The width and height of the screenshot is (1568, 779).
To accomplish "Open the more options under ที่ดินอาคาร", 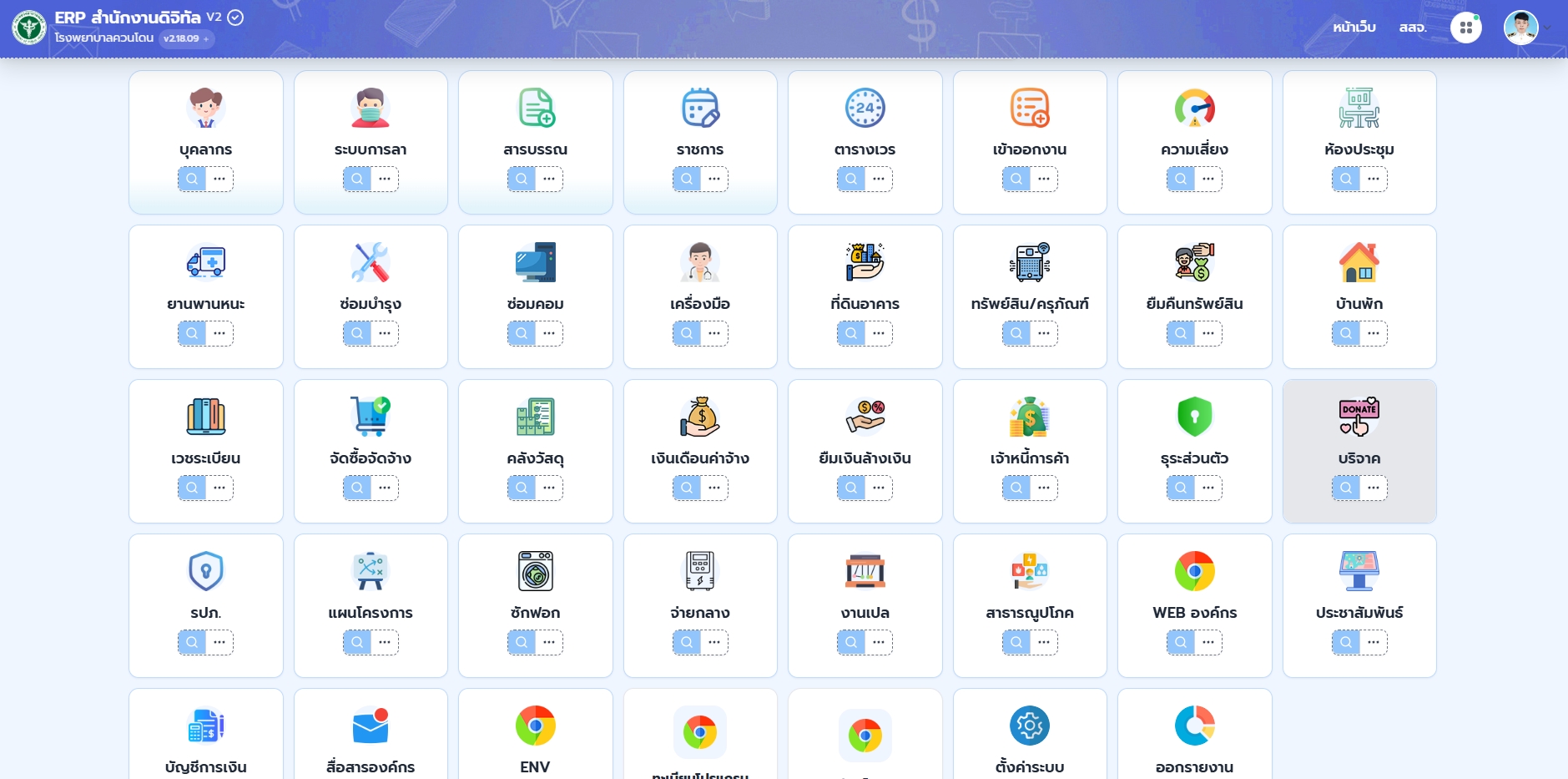I will click(x=879, y=333).
